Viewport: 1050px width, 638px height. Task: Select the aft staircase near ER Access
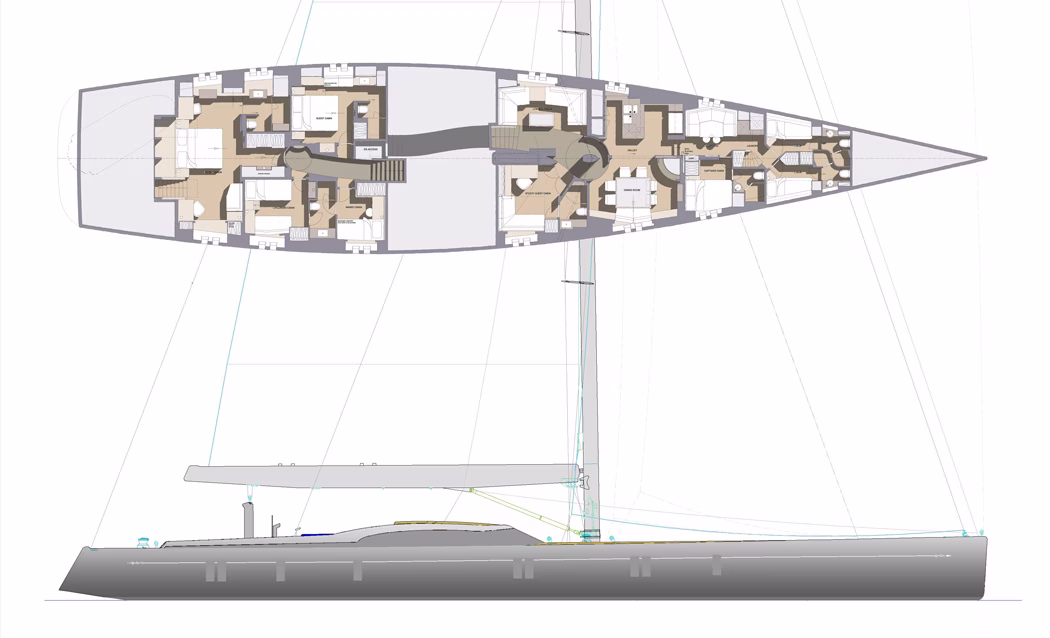coord(386,169)
